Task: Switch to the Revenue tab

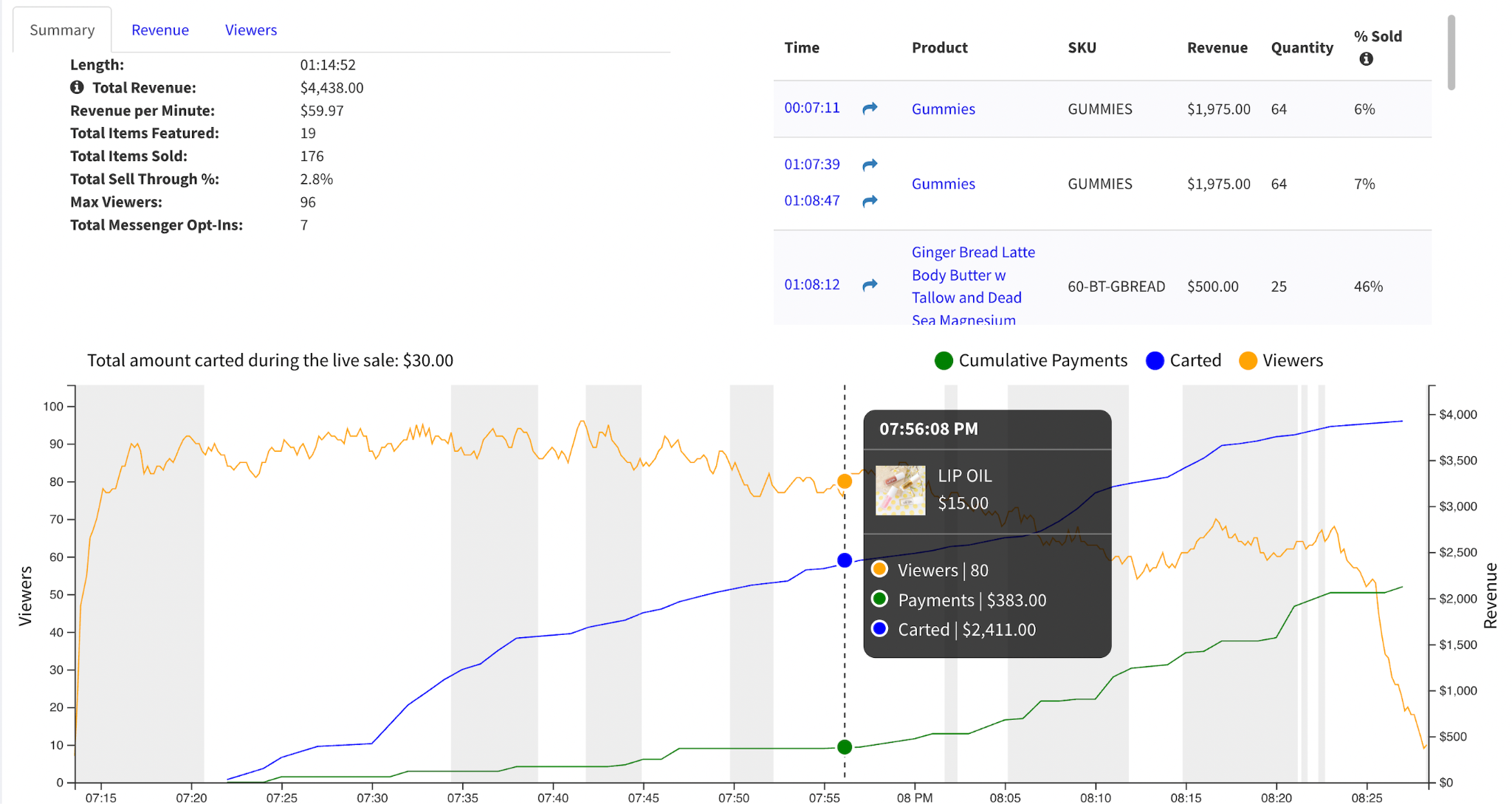Action: pyautogui.click(x=160, y=30)
